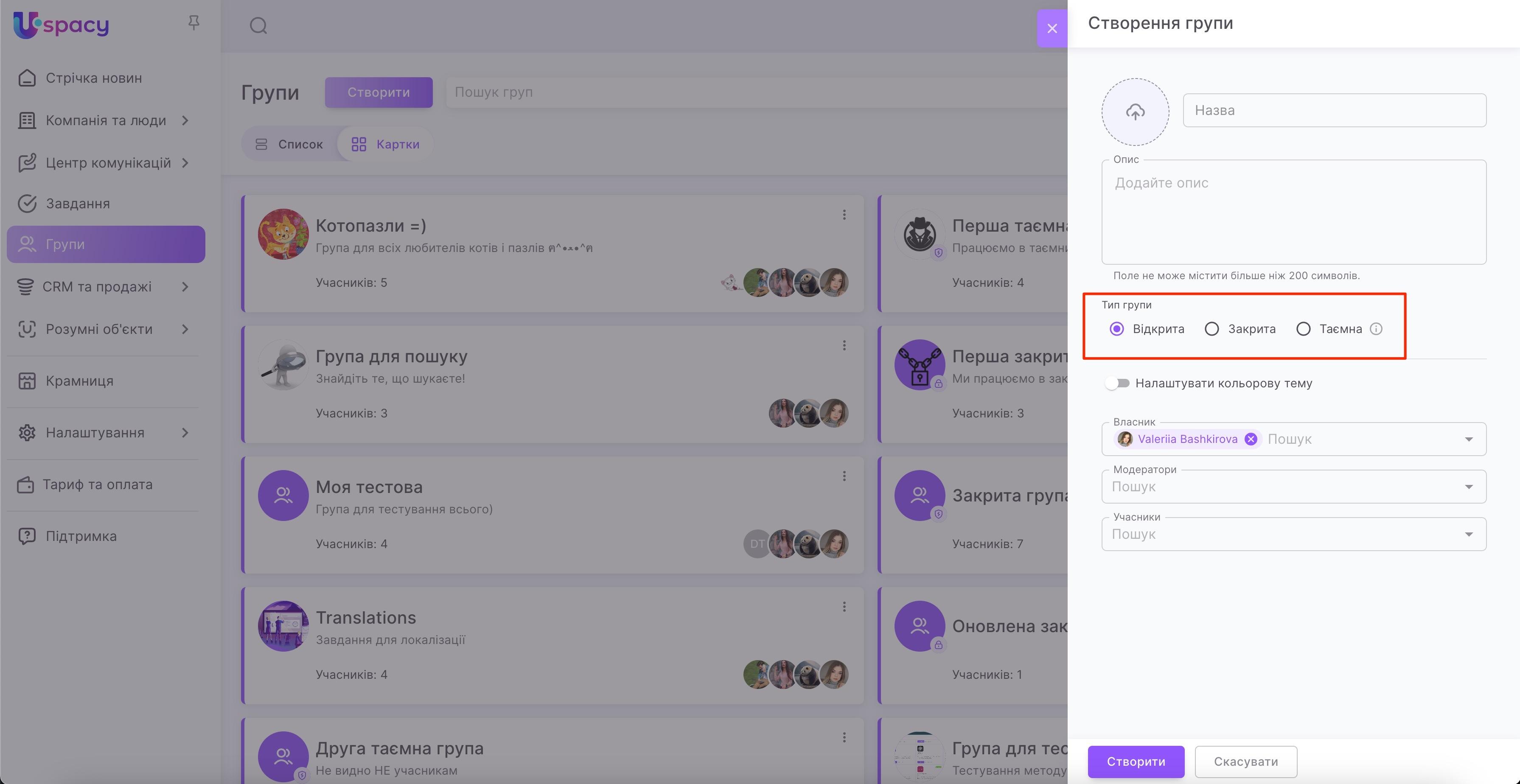Viewport: 1520px width, 784px height.
Task: Select the Таємна group type
Action: (1303, 329)
